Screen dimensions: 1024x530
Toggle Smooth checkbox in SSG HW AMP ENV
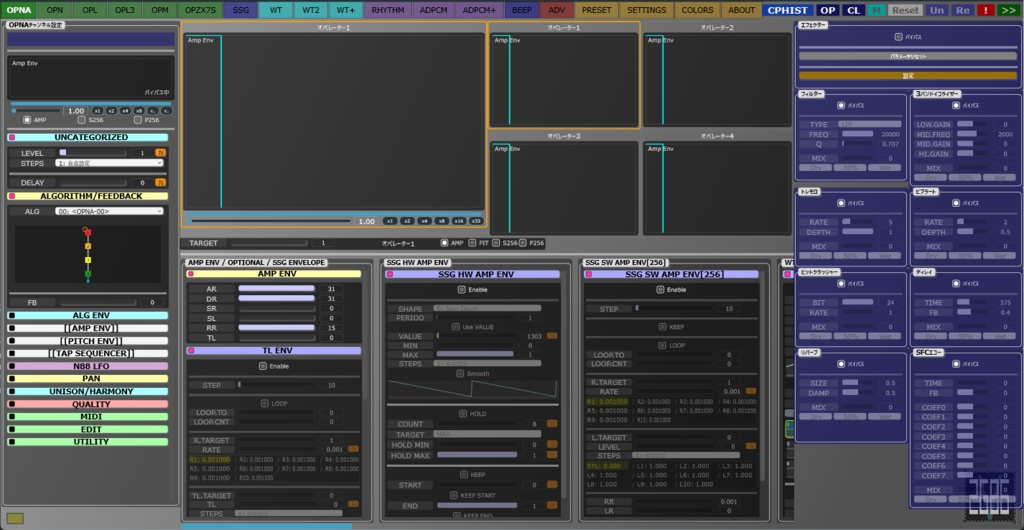click(x=460, y=374)
